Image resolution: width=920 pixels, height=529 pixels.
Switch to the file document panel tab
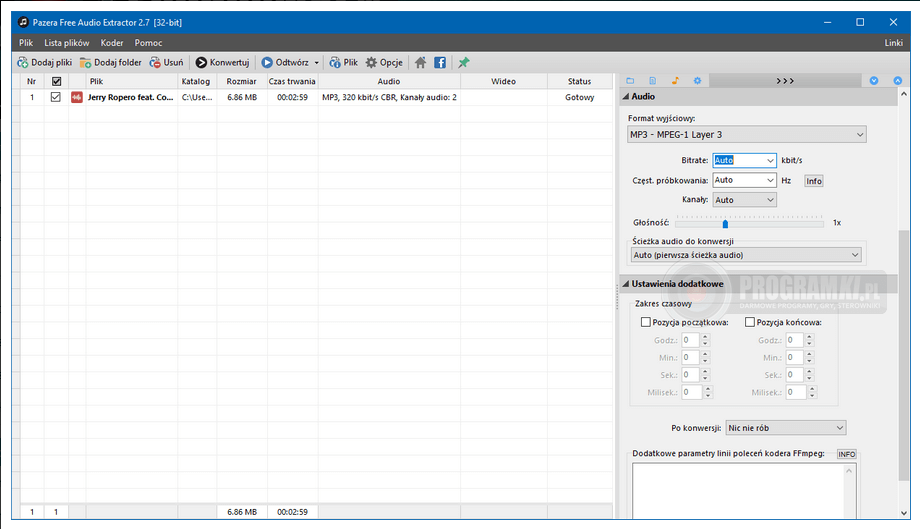652,81
